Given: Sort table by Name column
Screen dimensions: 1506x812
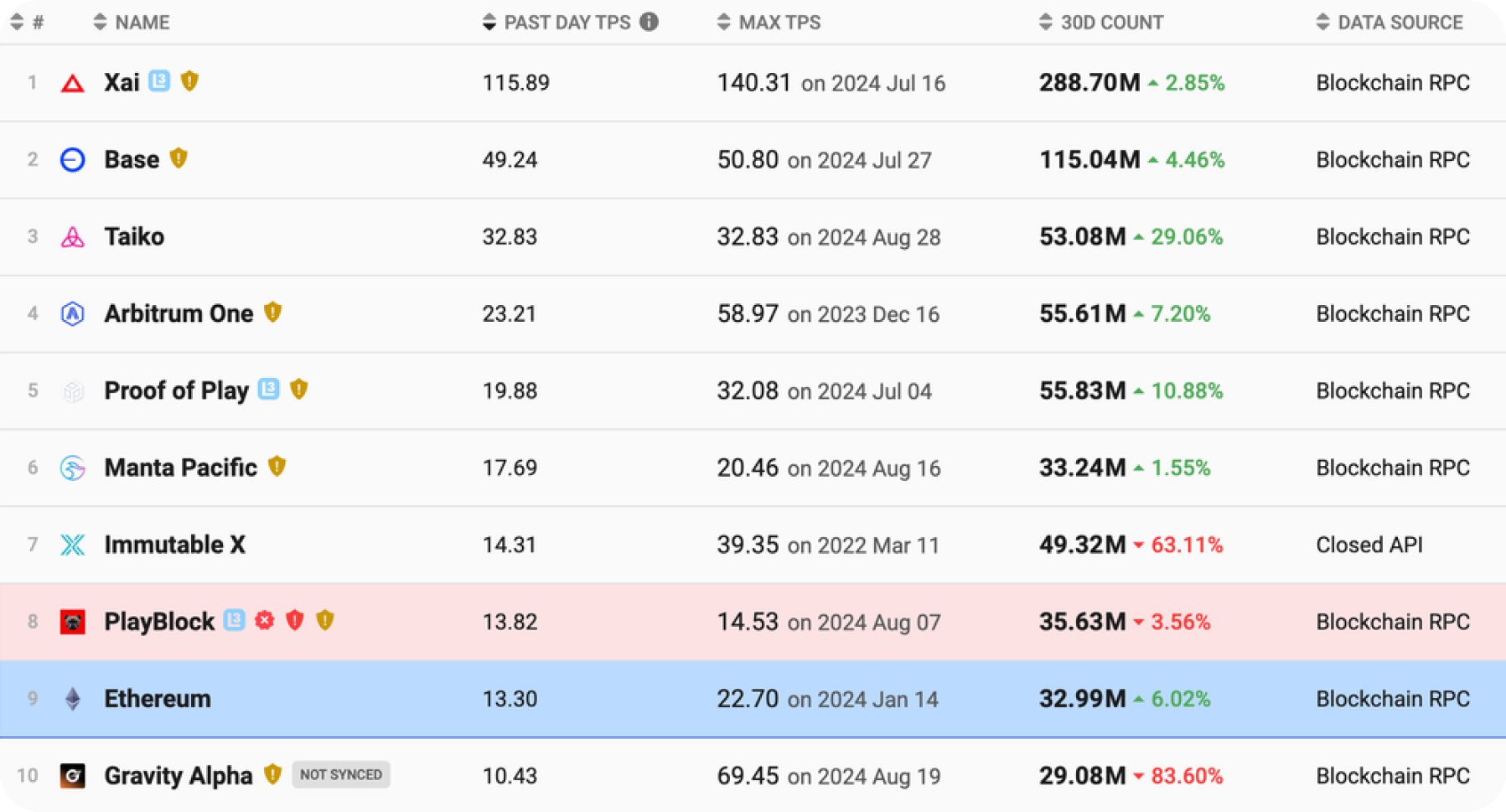Looking at the screenshot, I should click(x=132, y=23).
